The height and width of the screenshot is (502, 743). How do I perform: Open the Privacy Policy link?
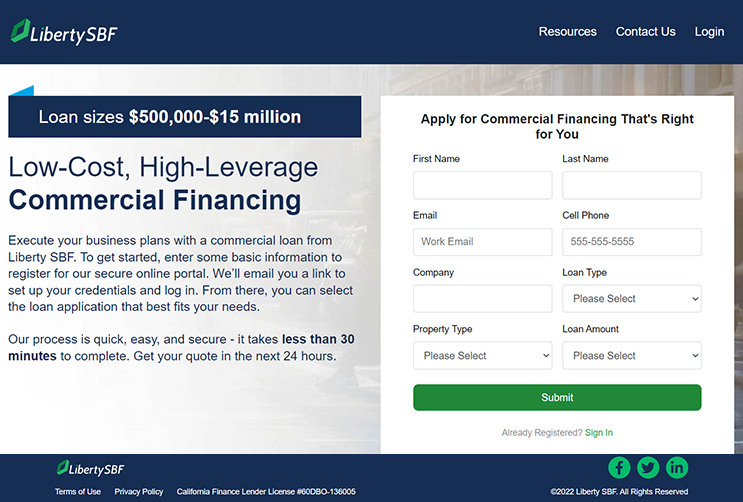point(139,492)
